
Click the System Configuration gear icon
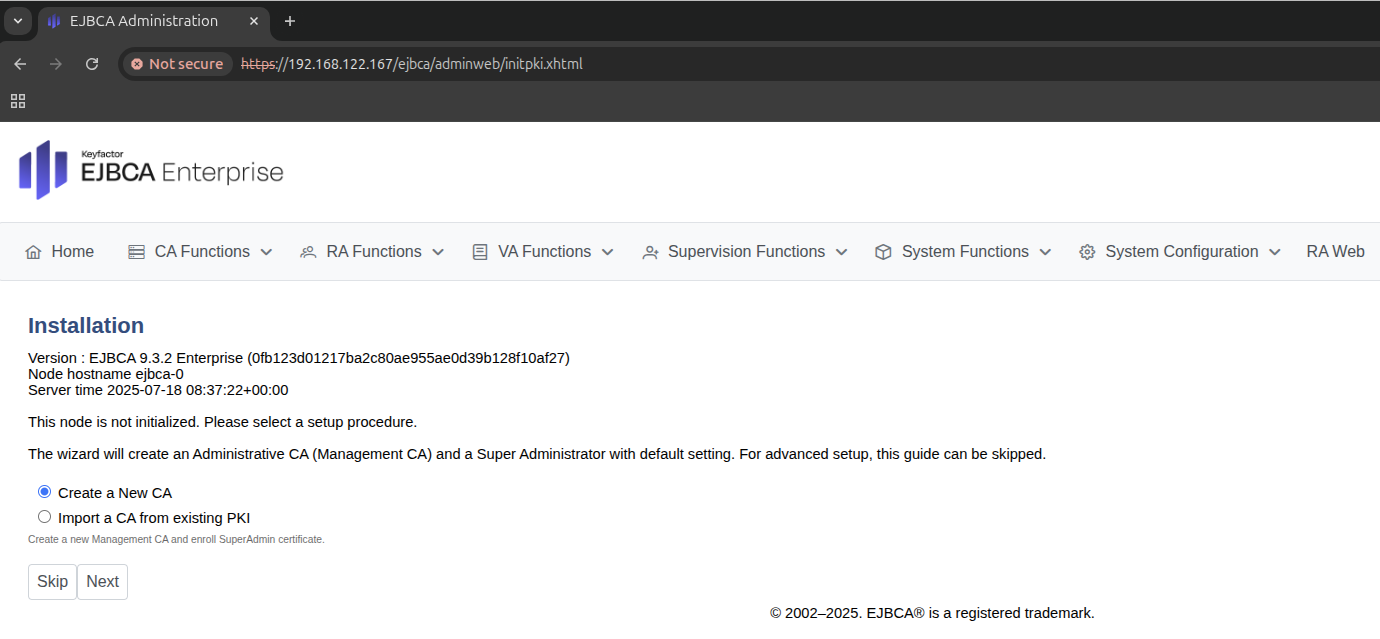(x=1087, y=251)
